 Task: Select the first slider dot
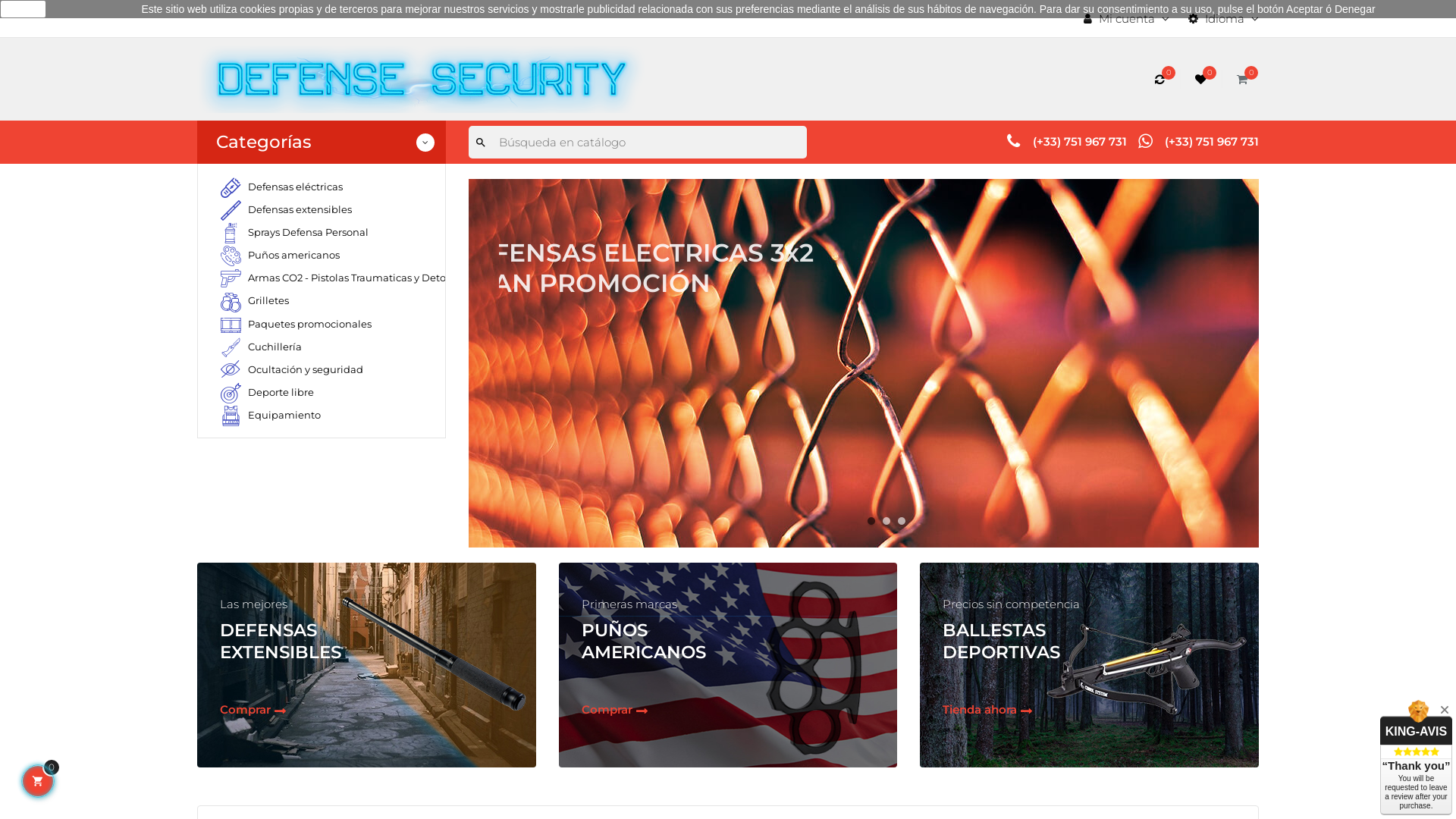click(871, 521)
